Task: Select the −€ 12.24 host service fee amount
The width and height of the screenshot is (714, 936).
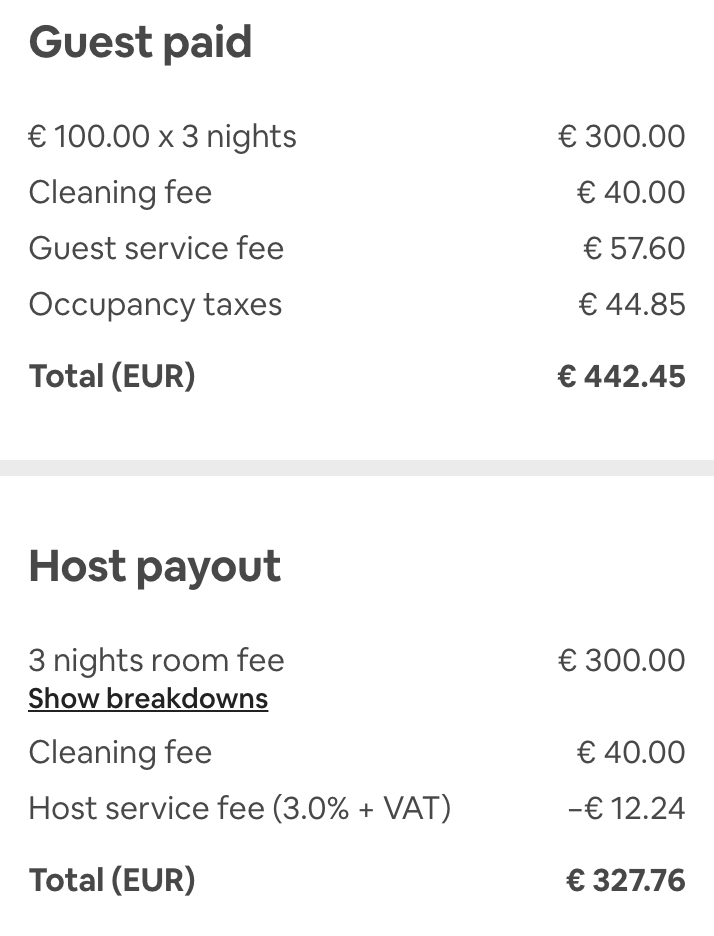Action: (x=626, y=808)
